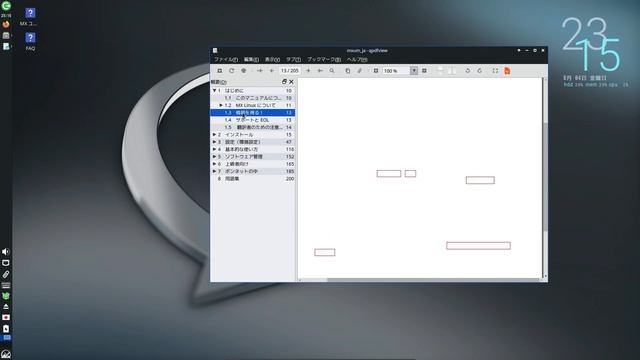Close the outline side panel

point(291,82)
